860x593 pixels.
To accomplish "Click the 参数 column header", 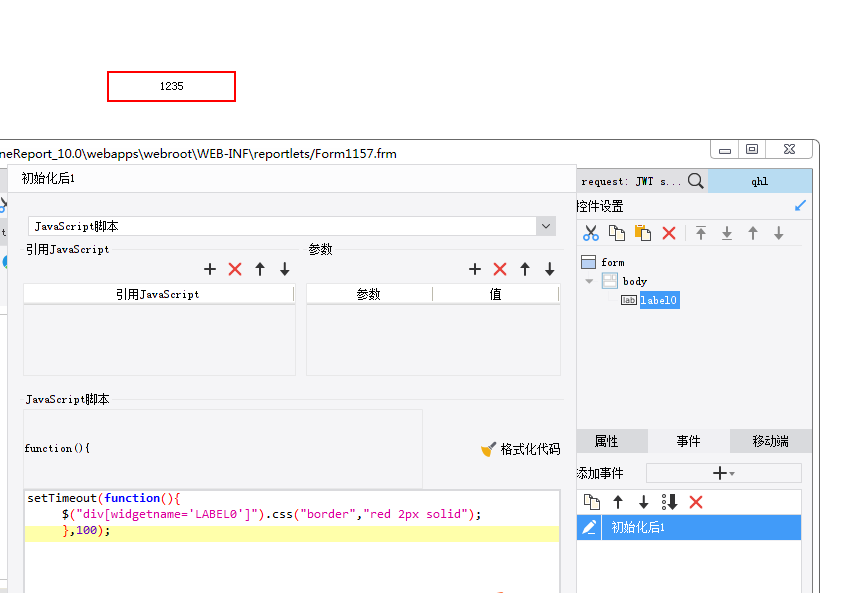I will pyautogui.click(x=369, y=295).
